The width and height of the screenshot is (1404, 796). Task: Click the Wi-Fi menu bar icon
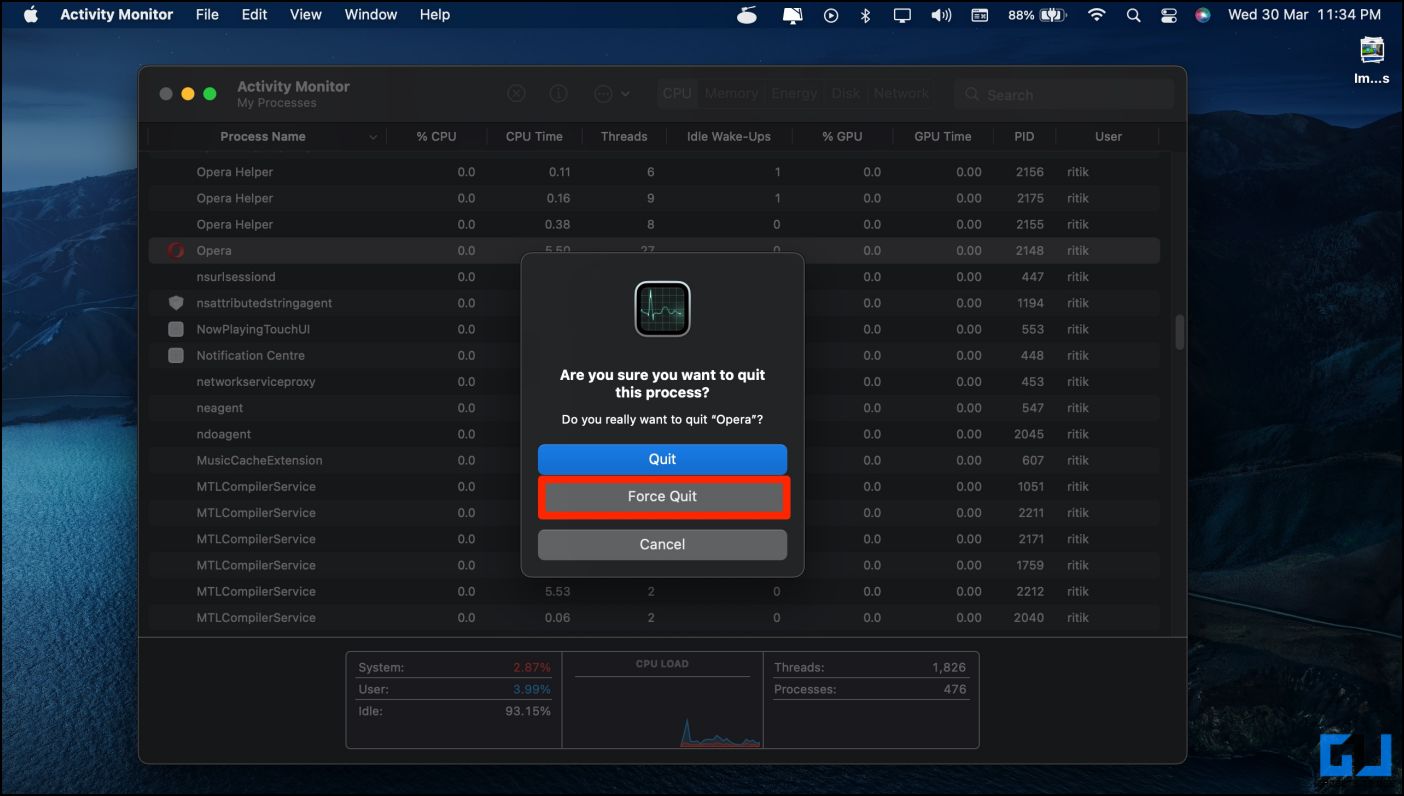[x=1097, y=15]
